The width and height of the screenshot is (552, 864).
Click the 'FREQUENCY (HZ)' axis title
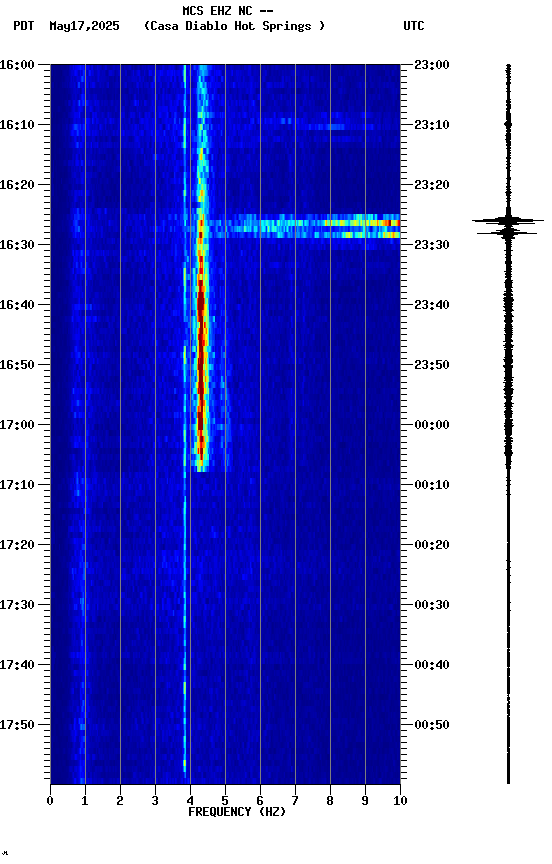tap(237, 812)
